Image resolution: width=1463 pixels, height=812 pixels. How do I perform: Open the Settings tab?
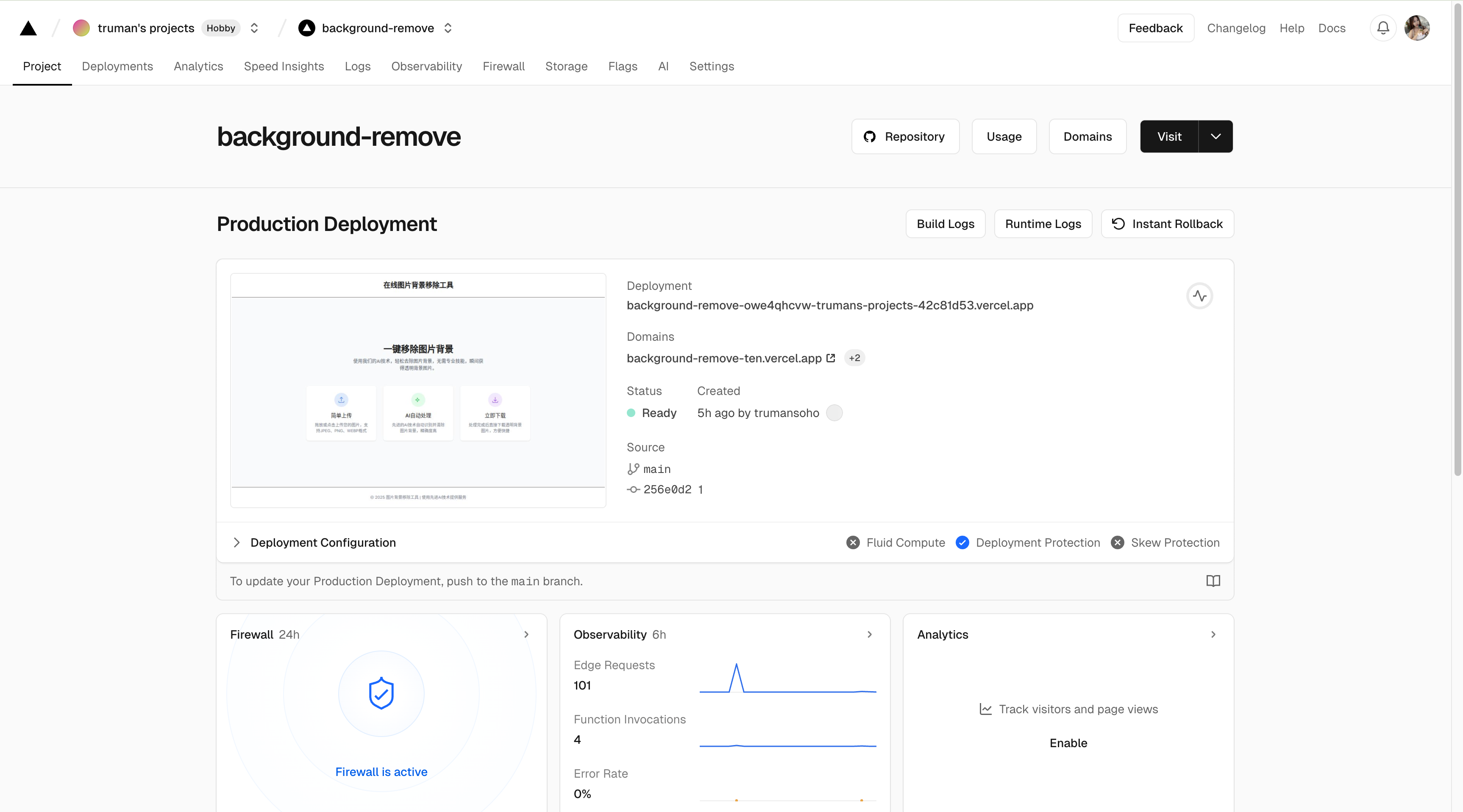coord(712,67)
